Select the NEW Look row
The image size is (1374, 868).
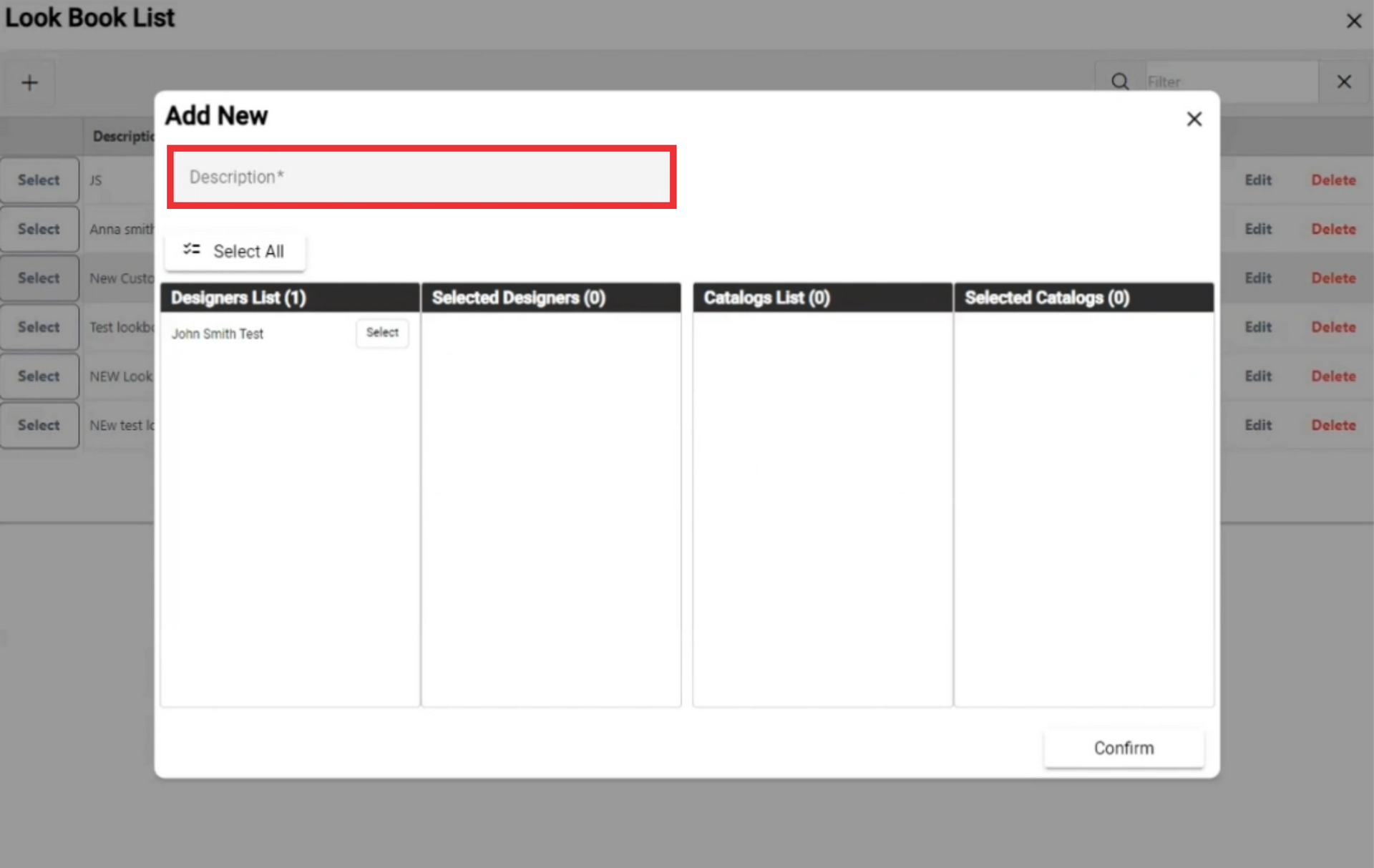click(x=39, y=376)
